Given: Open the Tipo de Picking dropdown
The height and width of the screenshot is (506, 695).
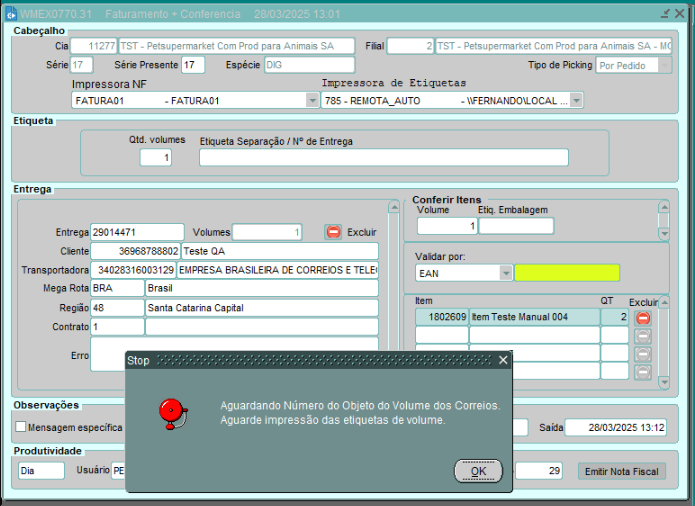Looking at the screenshot, I should 666,66.
